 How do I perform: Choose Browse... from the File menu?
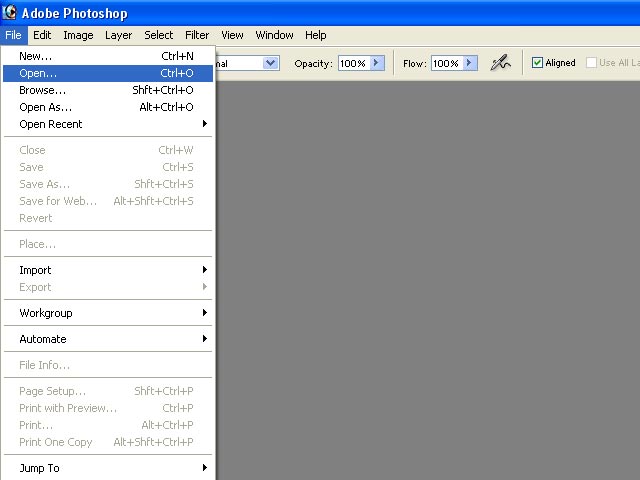coord(108,90)
